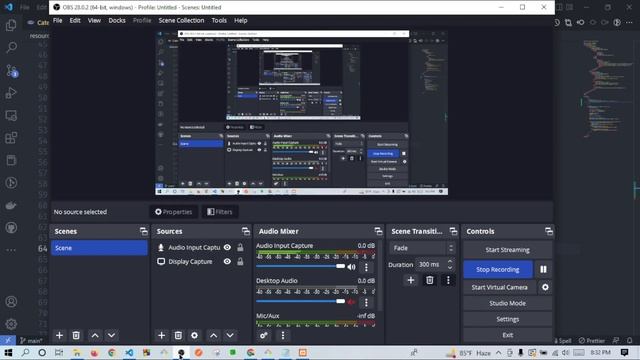Open OBS Settings button
640x360 pixels.
(x=507, y=319)
